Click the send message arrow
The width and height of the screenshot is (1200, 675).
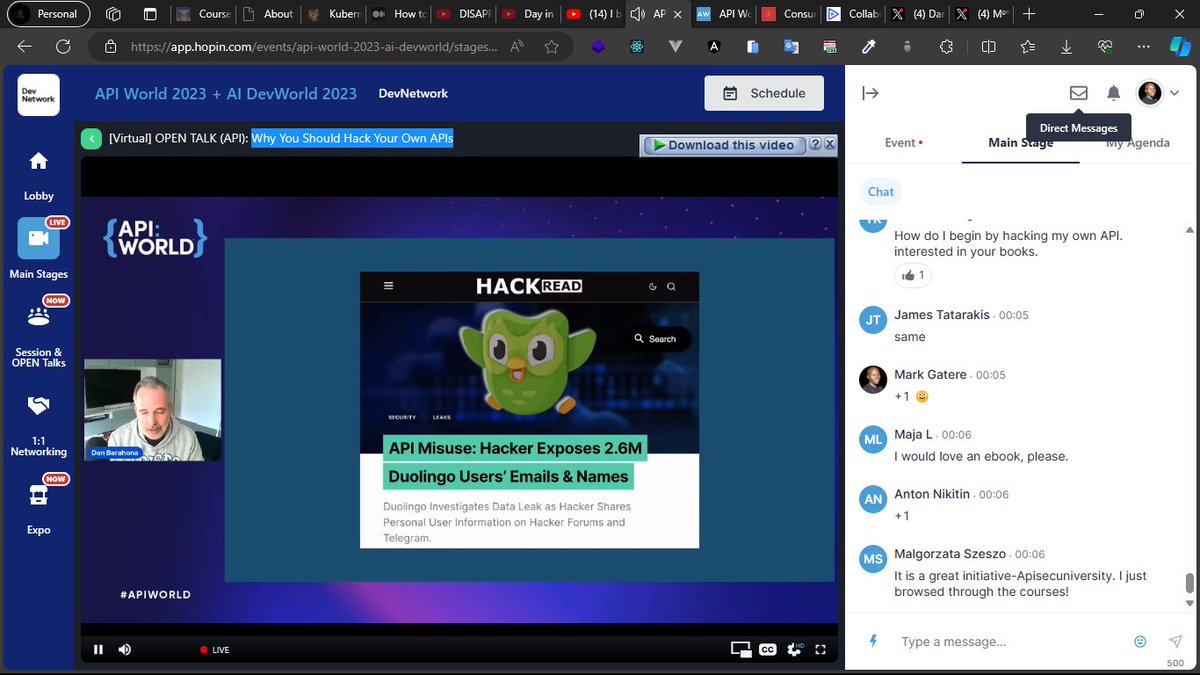click(x=1175, y=641)
